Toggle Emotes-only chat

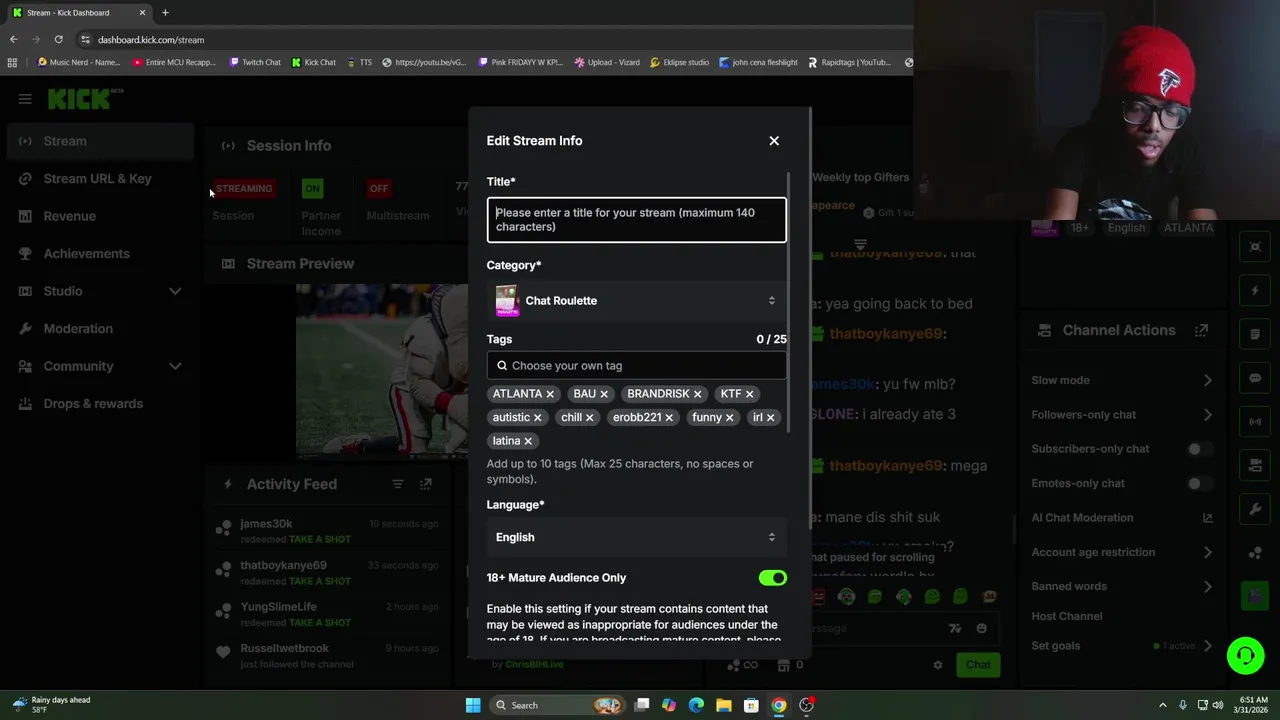tap(1200, 483)
